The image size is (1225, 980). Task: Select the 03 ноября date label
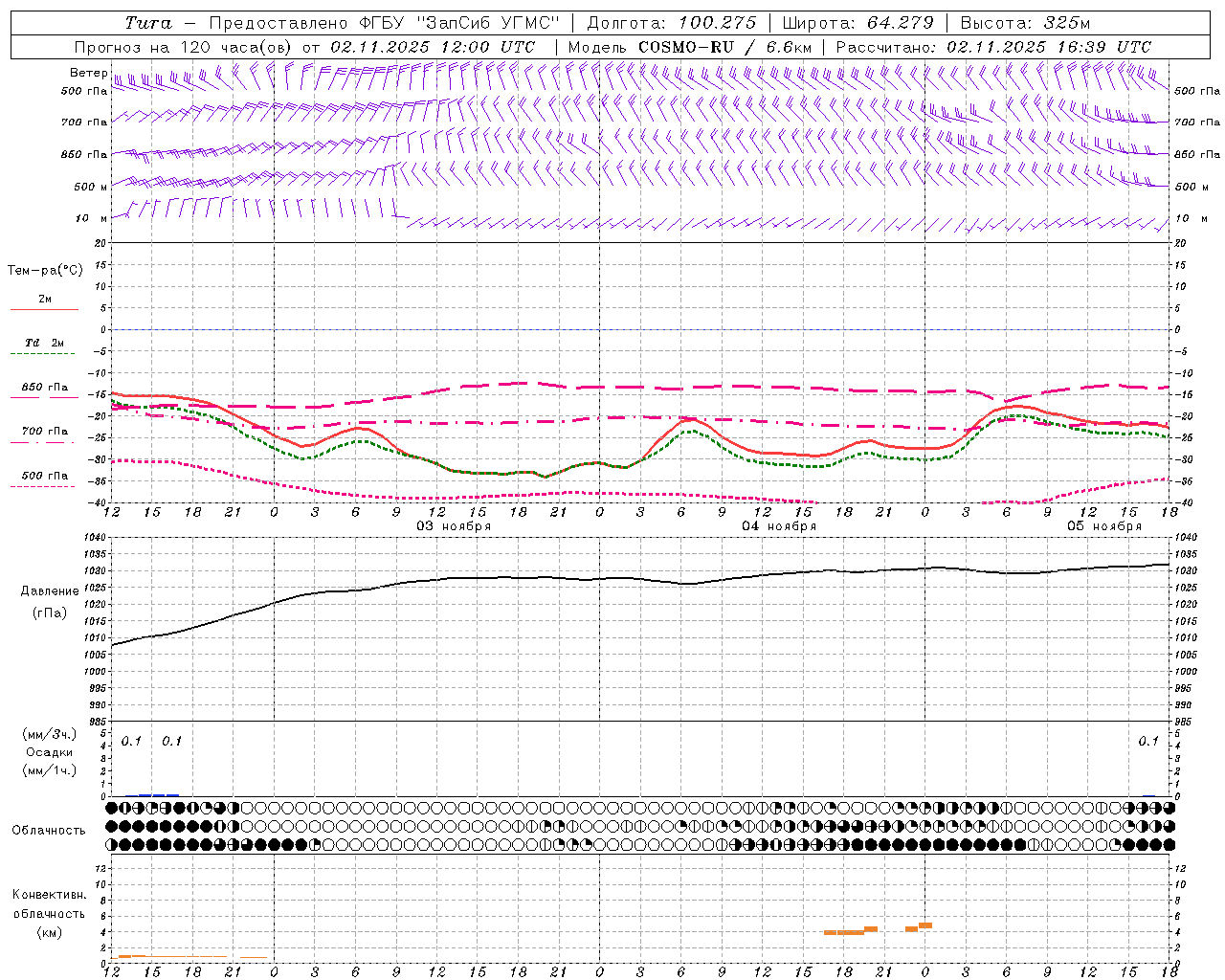click(454, 526)
